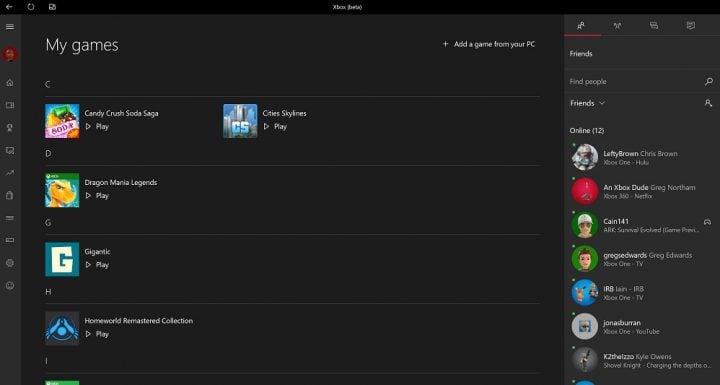Open the Candy Crush Soda Saga title

pyautogui.click(x=121, y=113)
